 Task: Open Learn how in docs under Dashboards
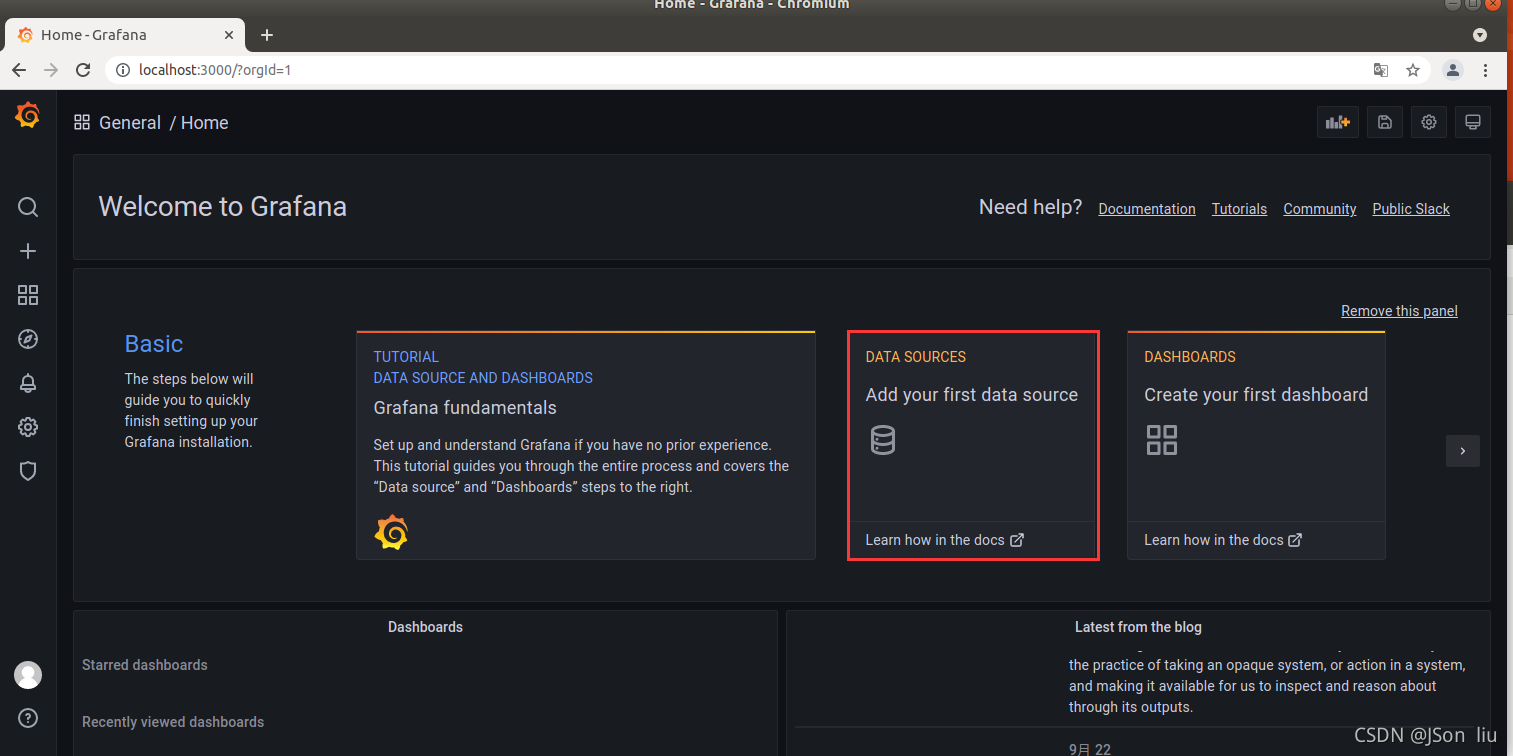[x=1223, y=540]
